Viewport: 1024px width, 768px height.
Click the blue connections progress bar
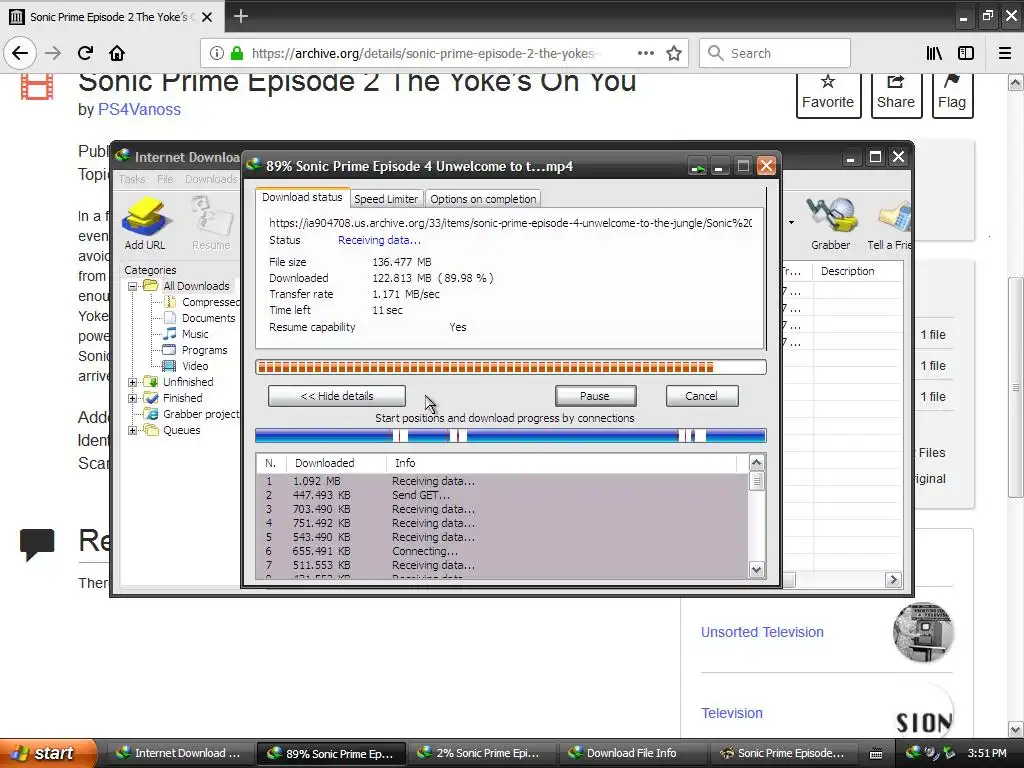point(511,436)
